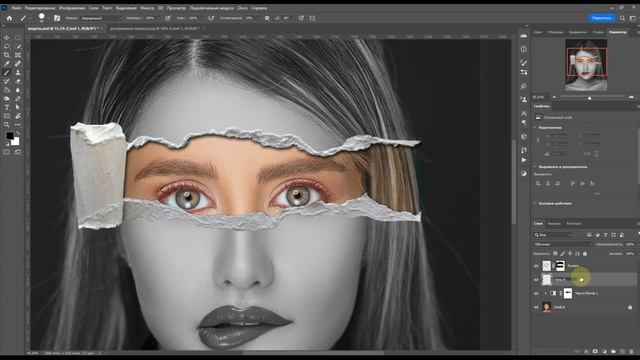
Task: Click the black-and-white layer mask thumbnail
Action: tap(568, 293)
